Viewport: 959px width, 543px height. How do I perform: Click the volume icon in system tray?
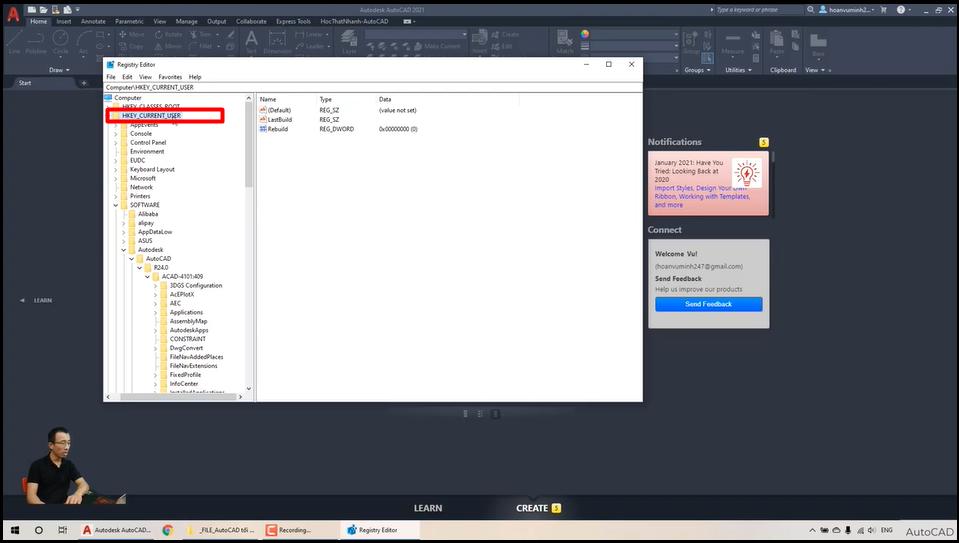pos(871,530)
